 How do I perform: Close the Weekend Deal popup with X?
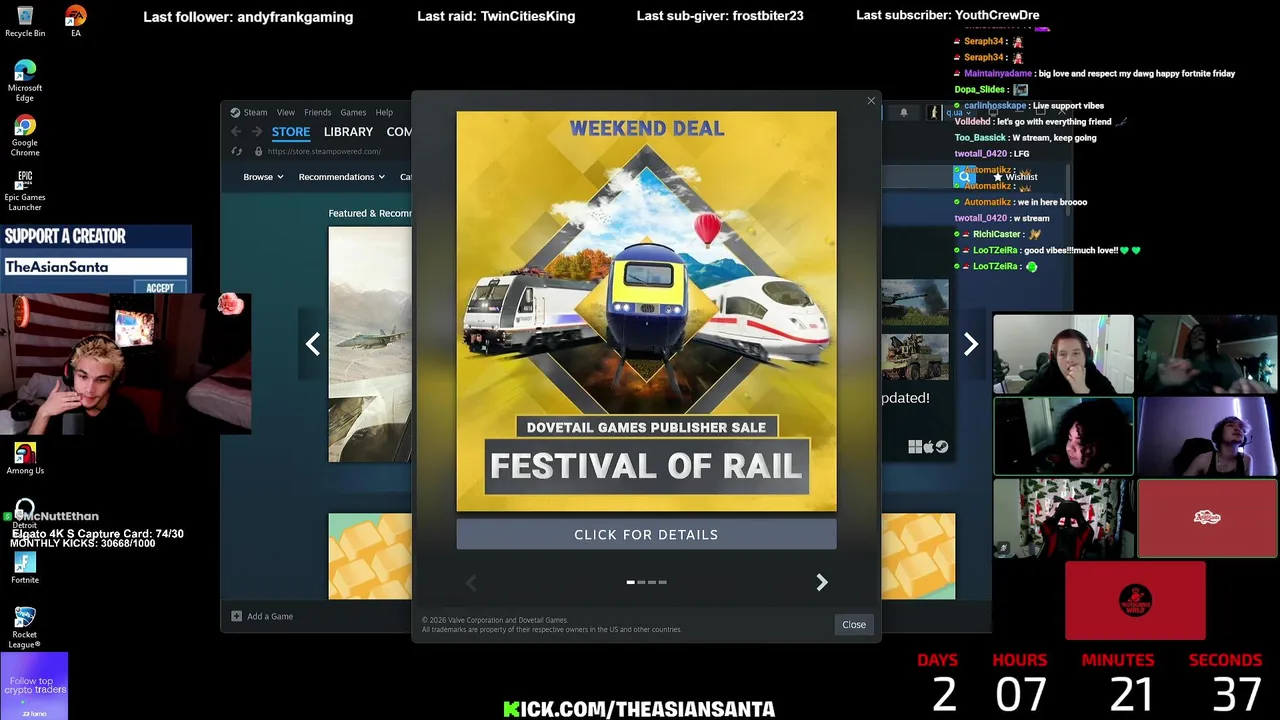coord(871,101)
